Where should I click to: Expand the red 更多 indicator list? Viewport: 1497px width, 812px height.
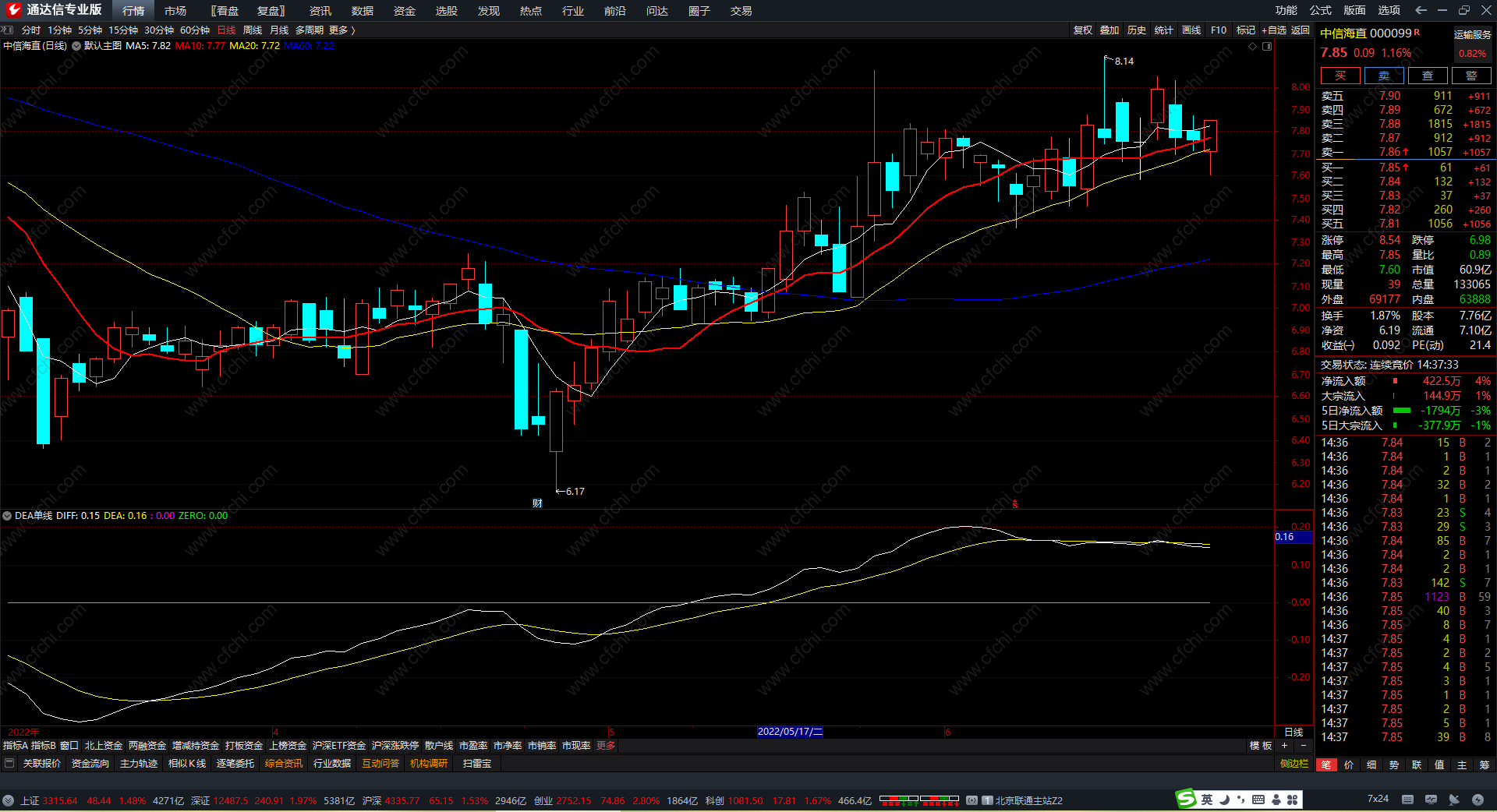(606, 746)
